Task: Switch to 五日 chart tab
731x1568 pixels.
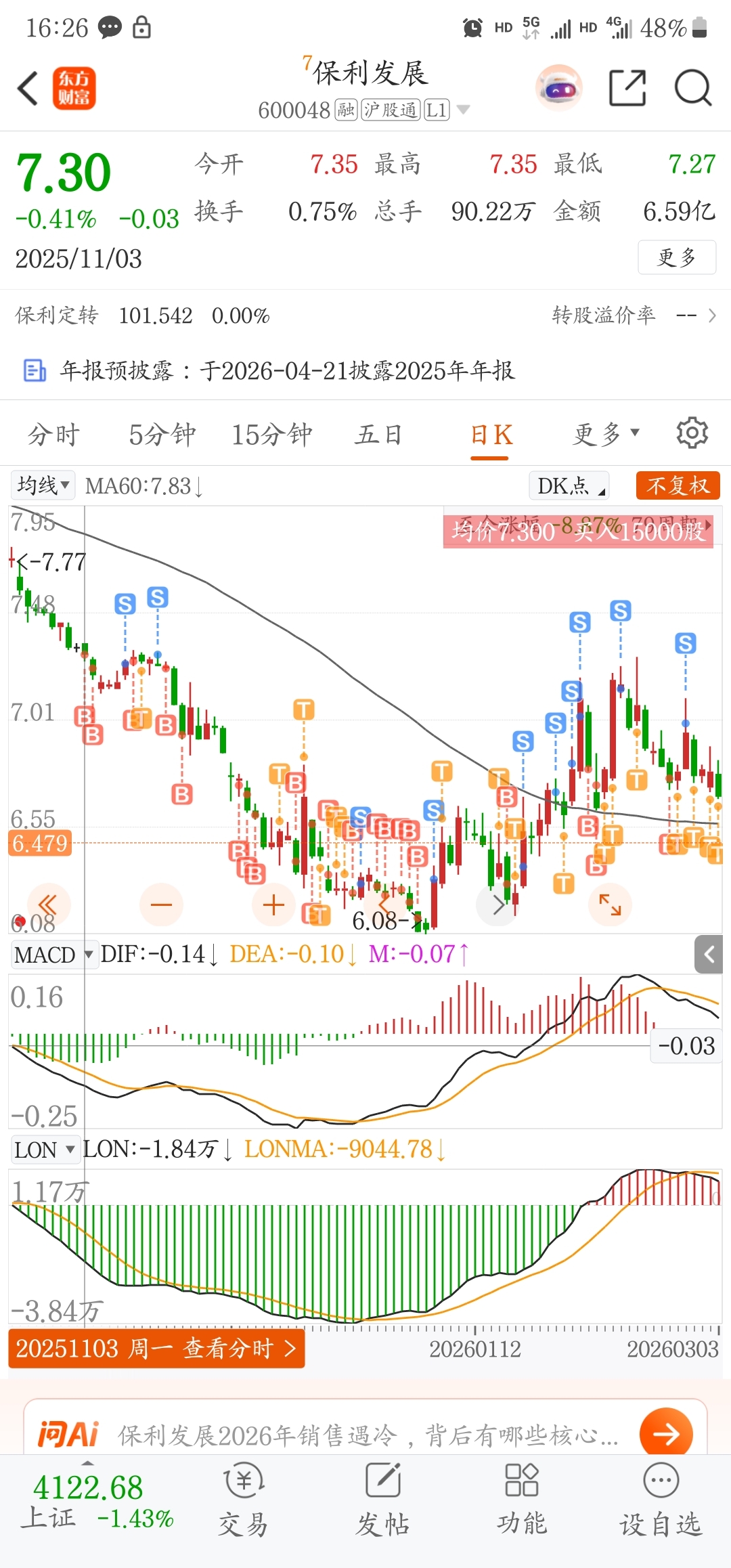Action: tap(379, 434)
